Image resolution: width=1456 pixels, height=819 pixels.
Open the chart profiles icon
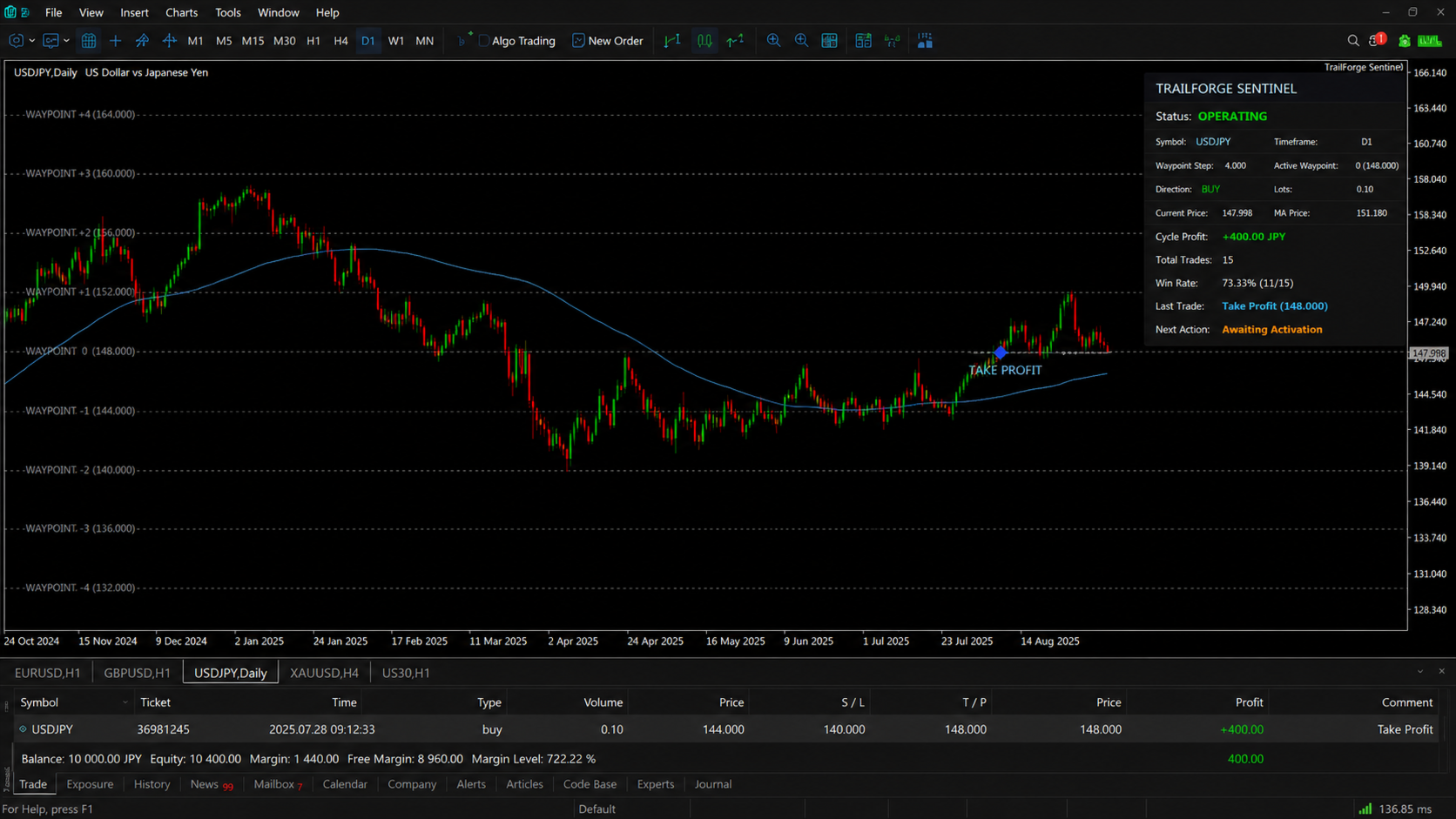(x=51, y=41)
